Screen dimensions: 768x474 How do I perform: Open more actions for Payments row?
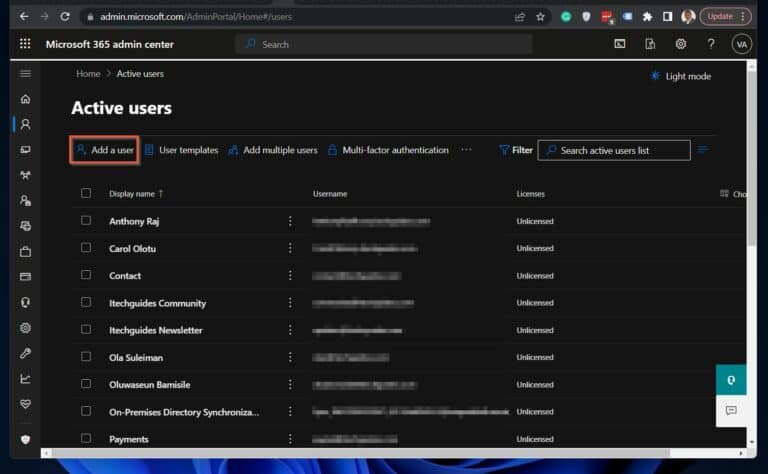290,439
